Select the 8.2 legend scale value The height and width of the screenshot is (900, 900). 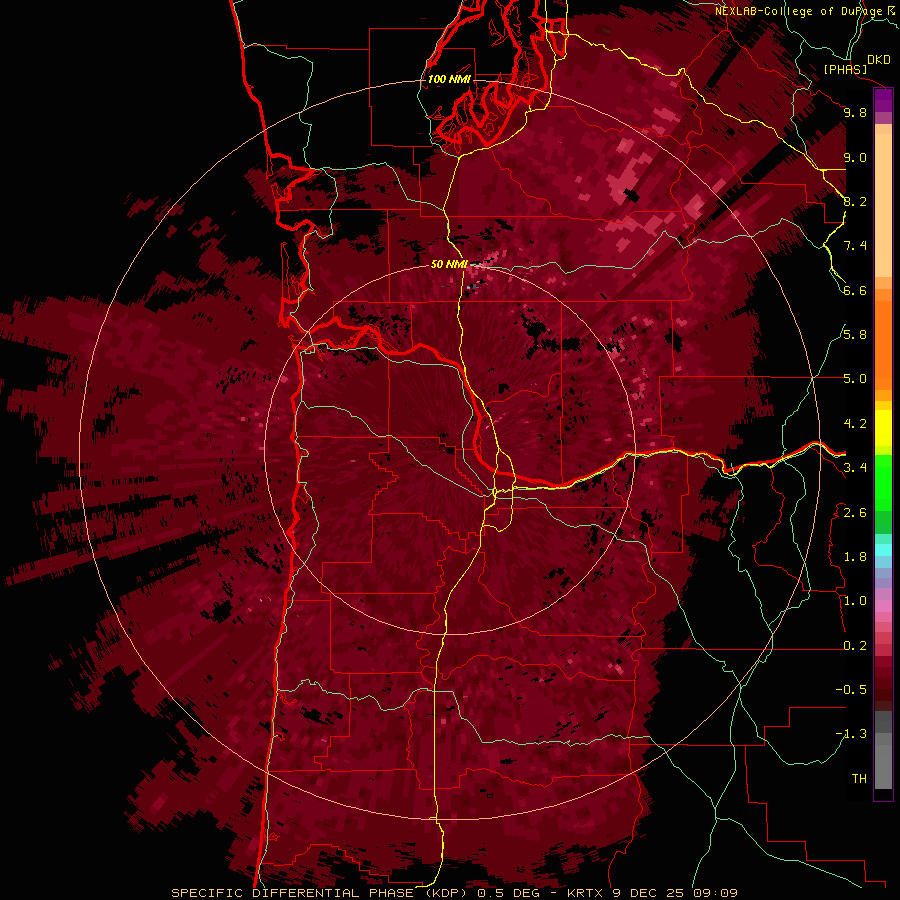click(855, 201)
